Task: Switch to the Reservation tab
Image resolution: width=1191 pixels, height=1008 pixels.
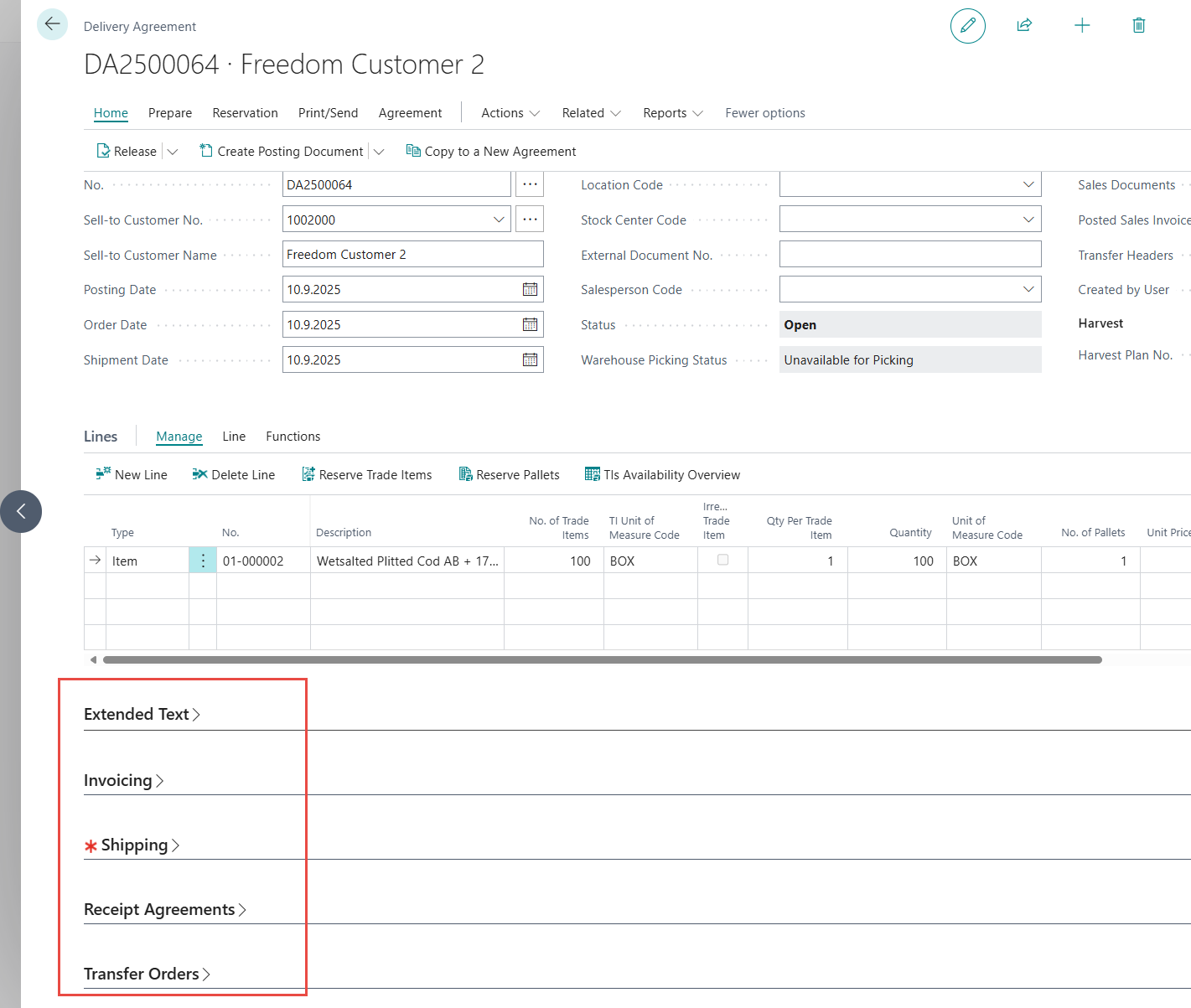Action: 245,113
